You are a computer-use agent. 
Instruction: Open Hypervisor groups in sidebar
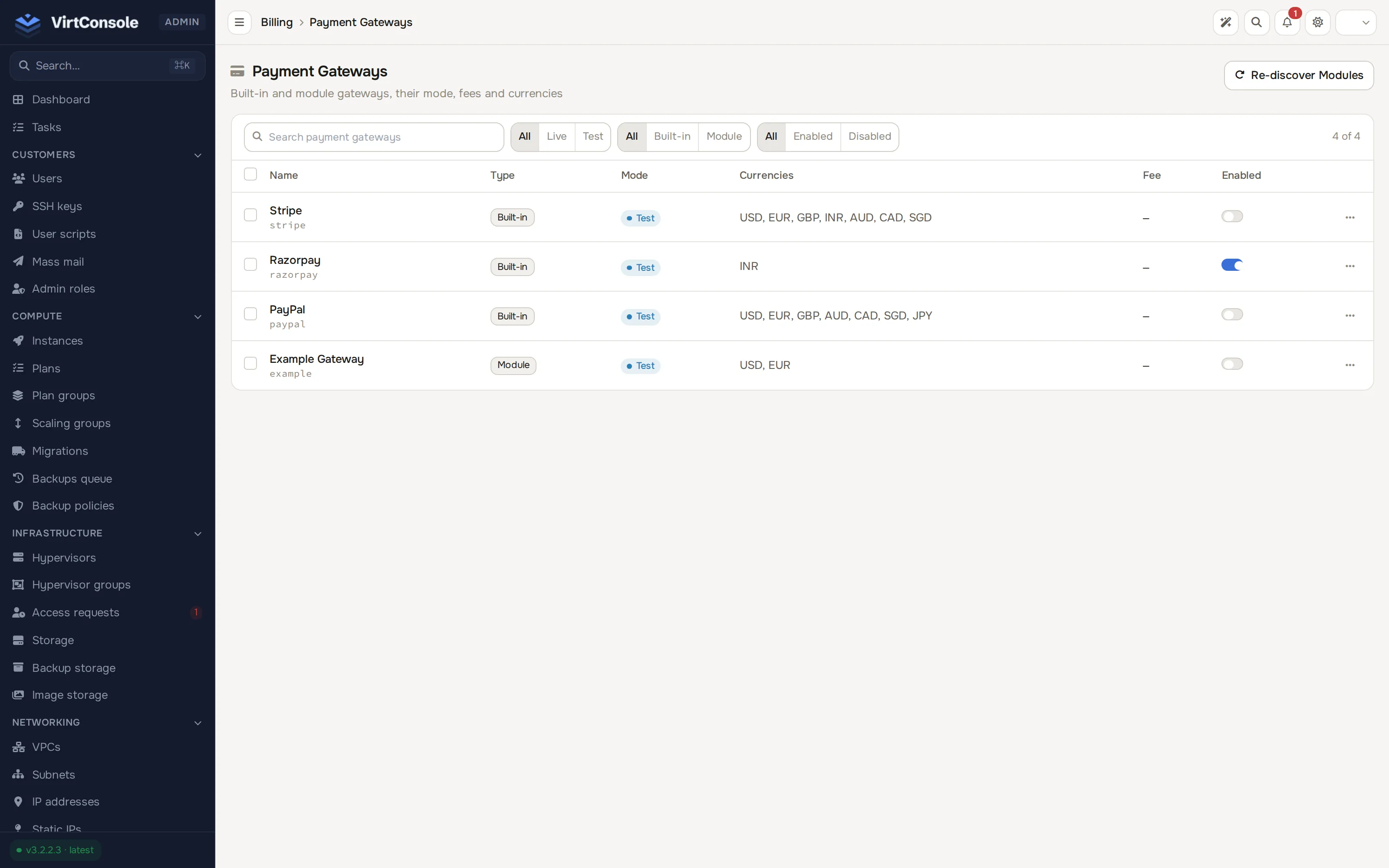tap(107, 585)
